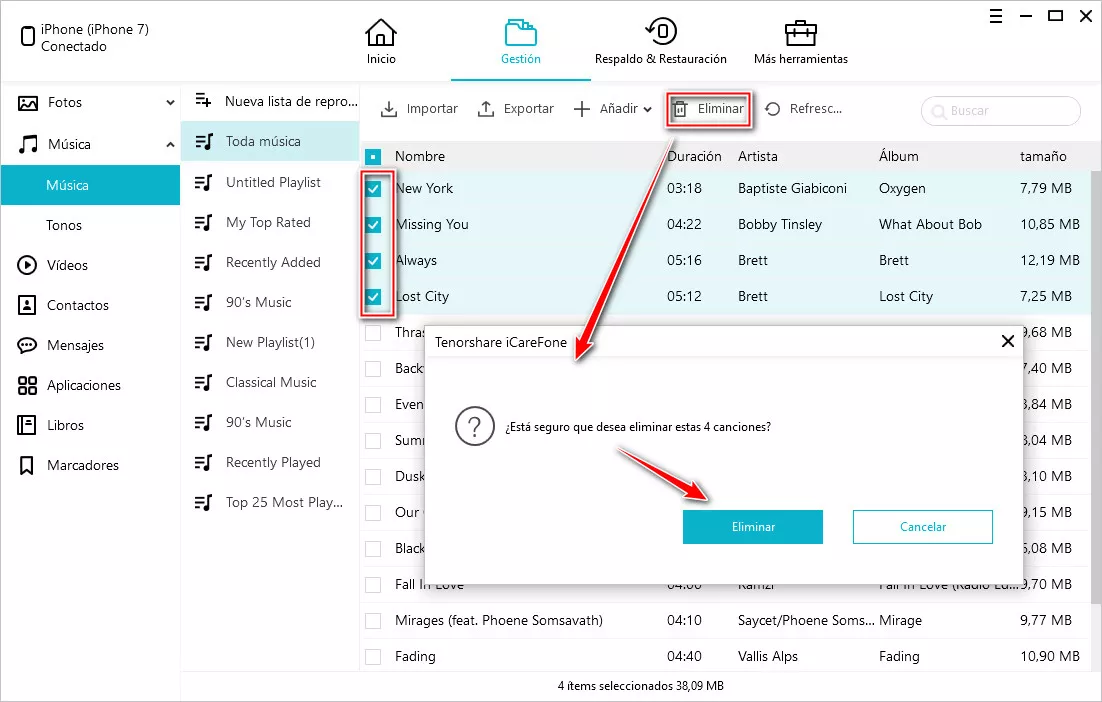Check the Fading song checkbox
This screenshot has width=1102, height=702.
pos(373,657)
